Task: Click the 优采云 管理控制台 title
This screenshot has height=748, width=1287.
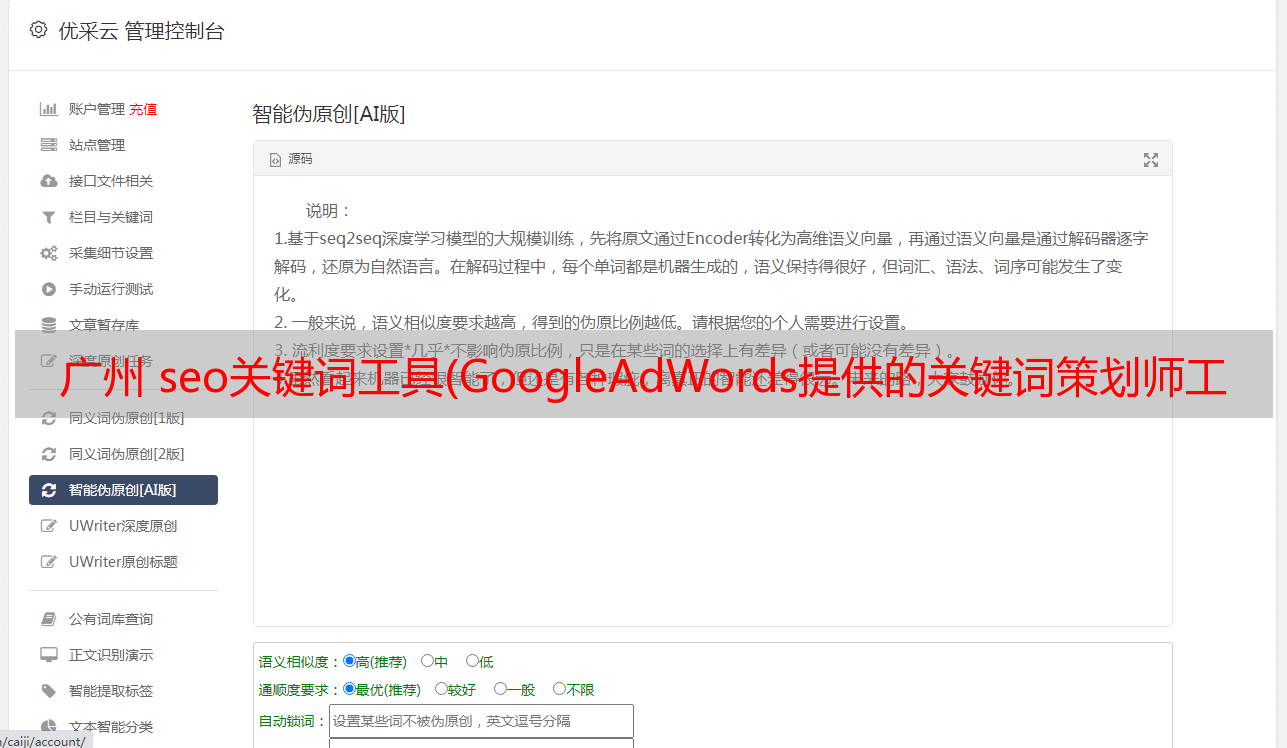Action: pos(141,31)
